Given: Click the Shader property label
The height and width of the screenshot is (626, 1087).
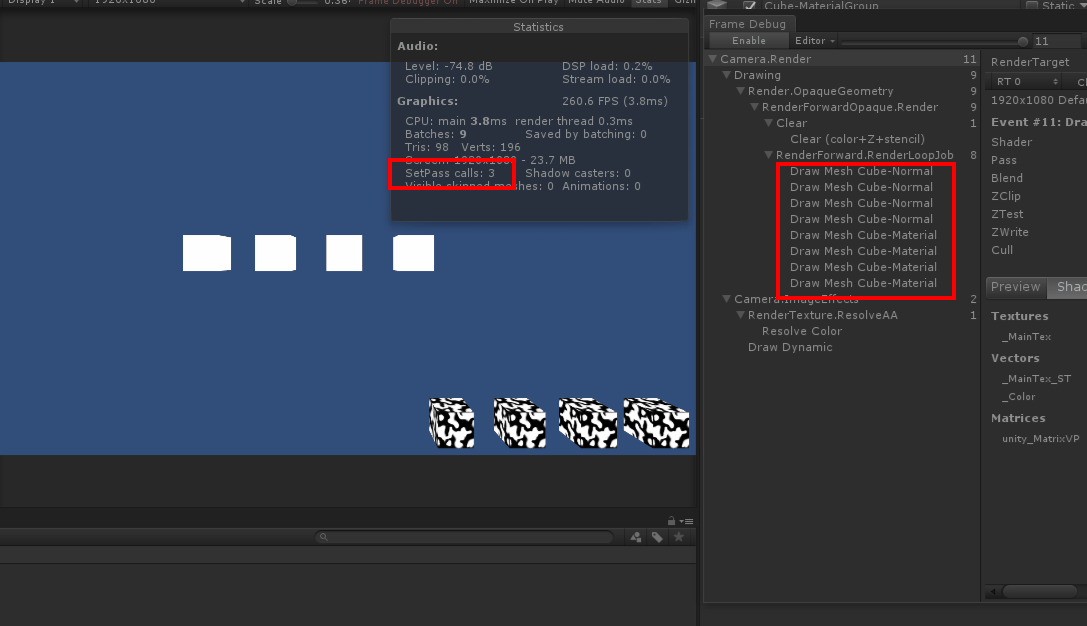Looking at the screenshot, I should pos(1011,141).
